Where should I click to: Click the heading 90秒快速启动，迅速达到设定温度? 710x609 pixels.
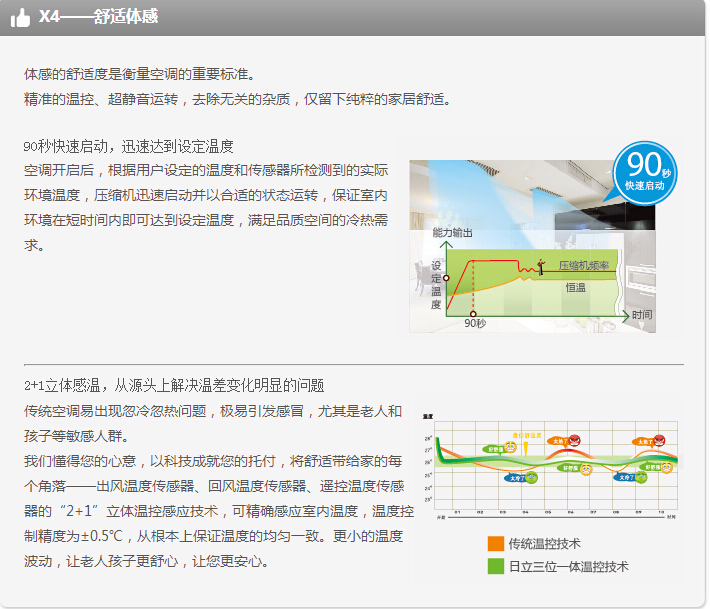[x=129, y=146]
